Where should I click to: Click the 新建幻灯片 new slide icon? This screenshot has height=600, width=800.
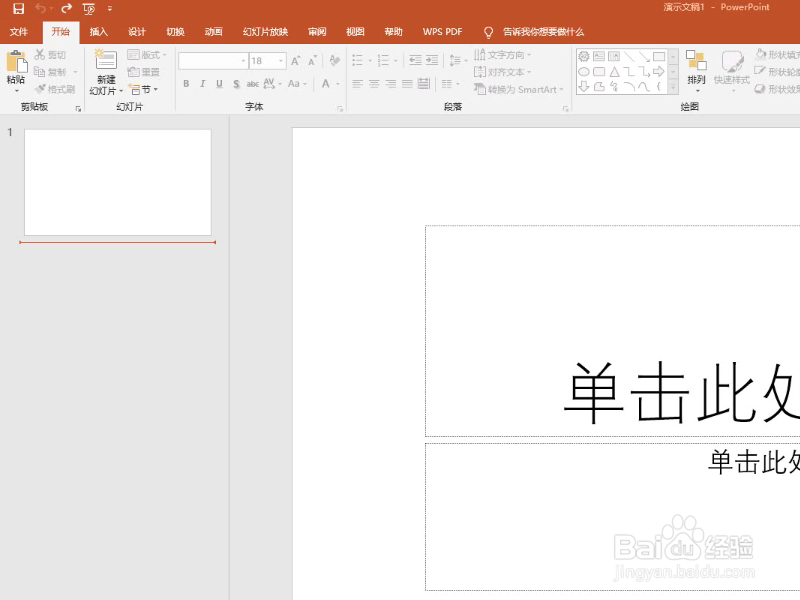tap(106, 59)
